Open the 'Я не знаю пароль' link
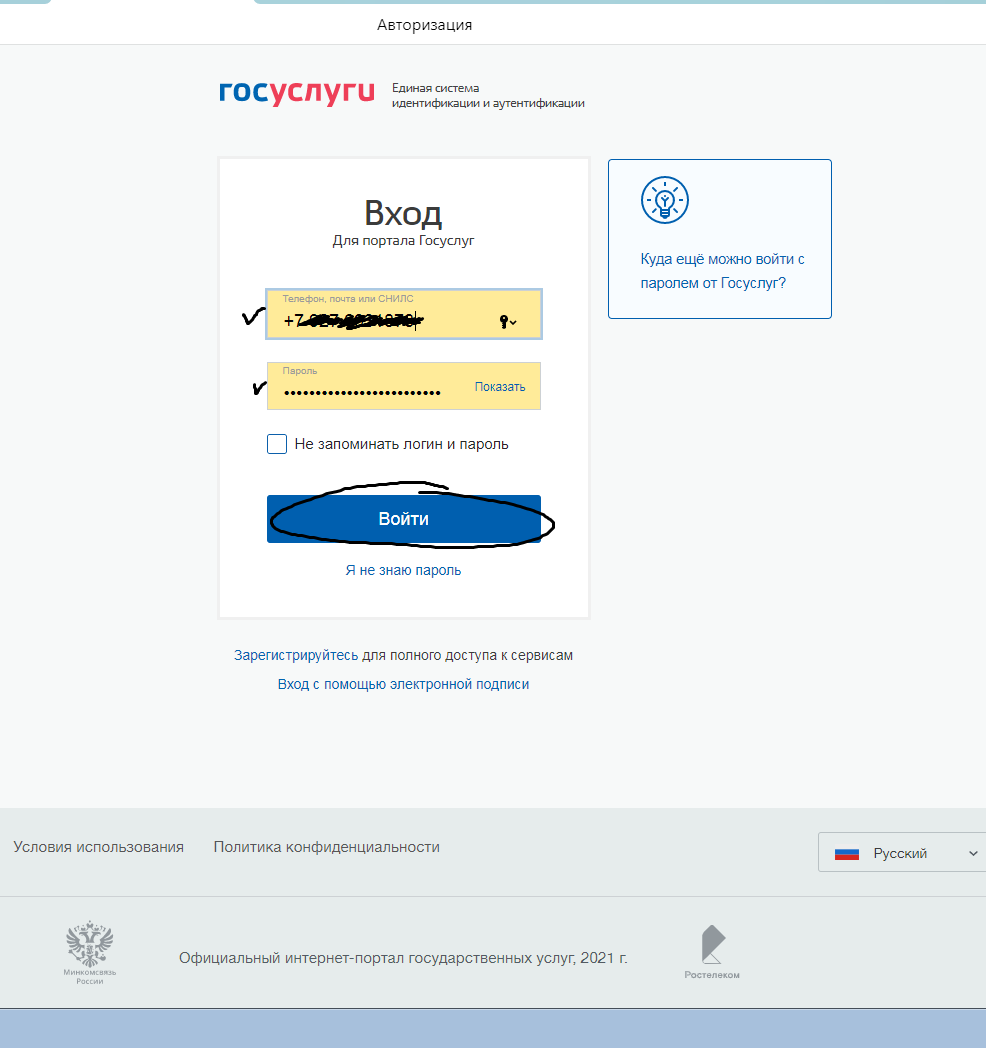The height and width of the screenshot is (1048, 986). 403,570
